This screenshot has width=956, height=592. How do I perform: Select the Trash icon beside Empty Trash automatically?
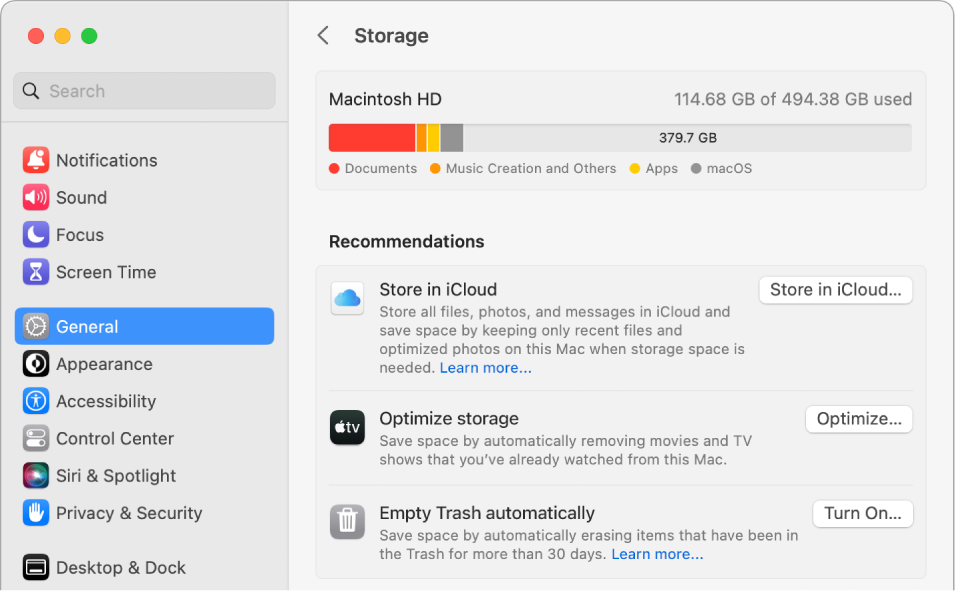click(347, 521)
